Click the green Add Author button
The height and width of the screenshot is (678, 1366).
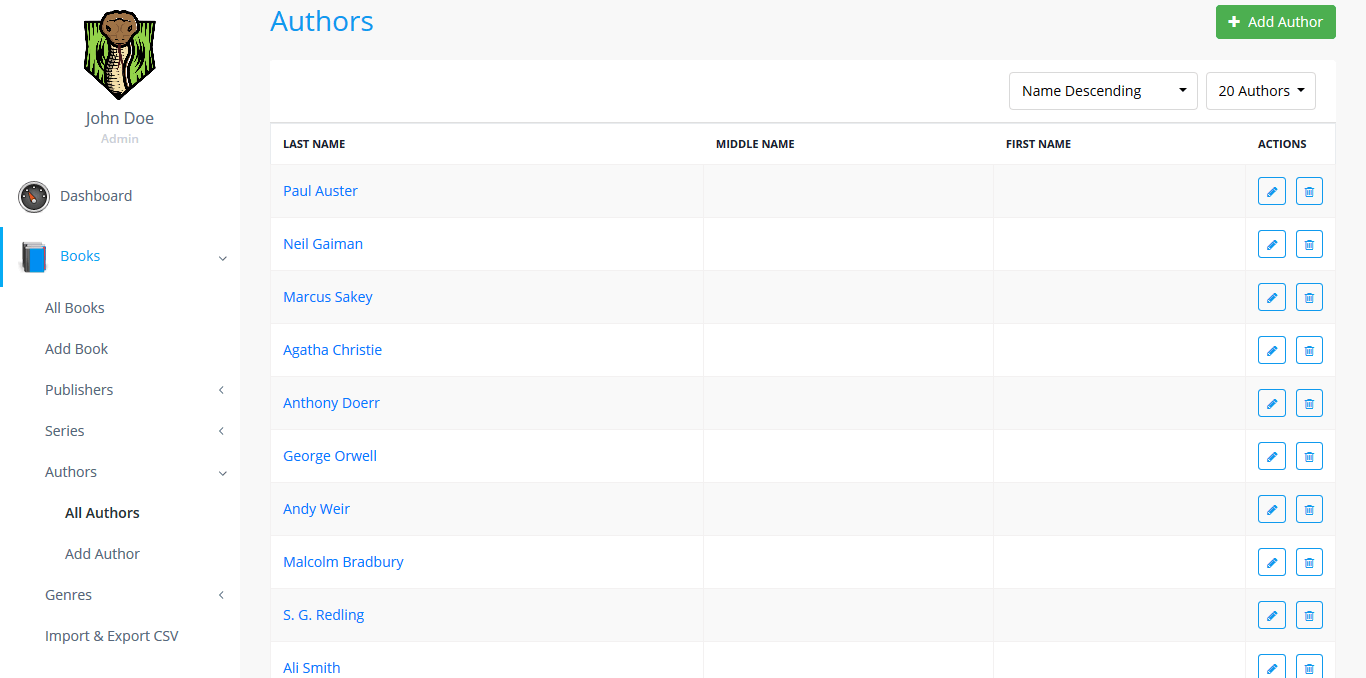[x=1275, y=22]
